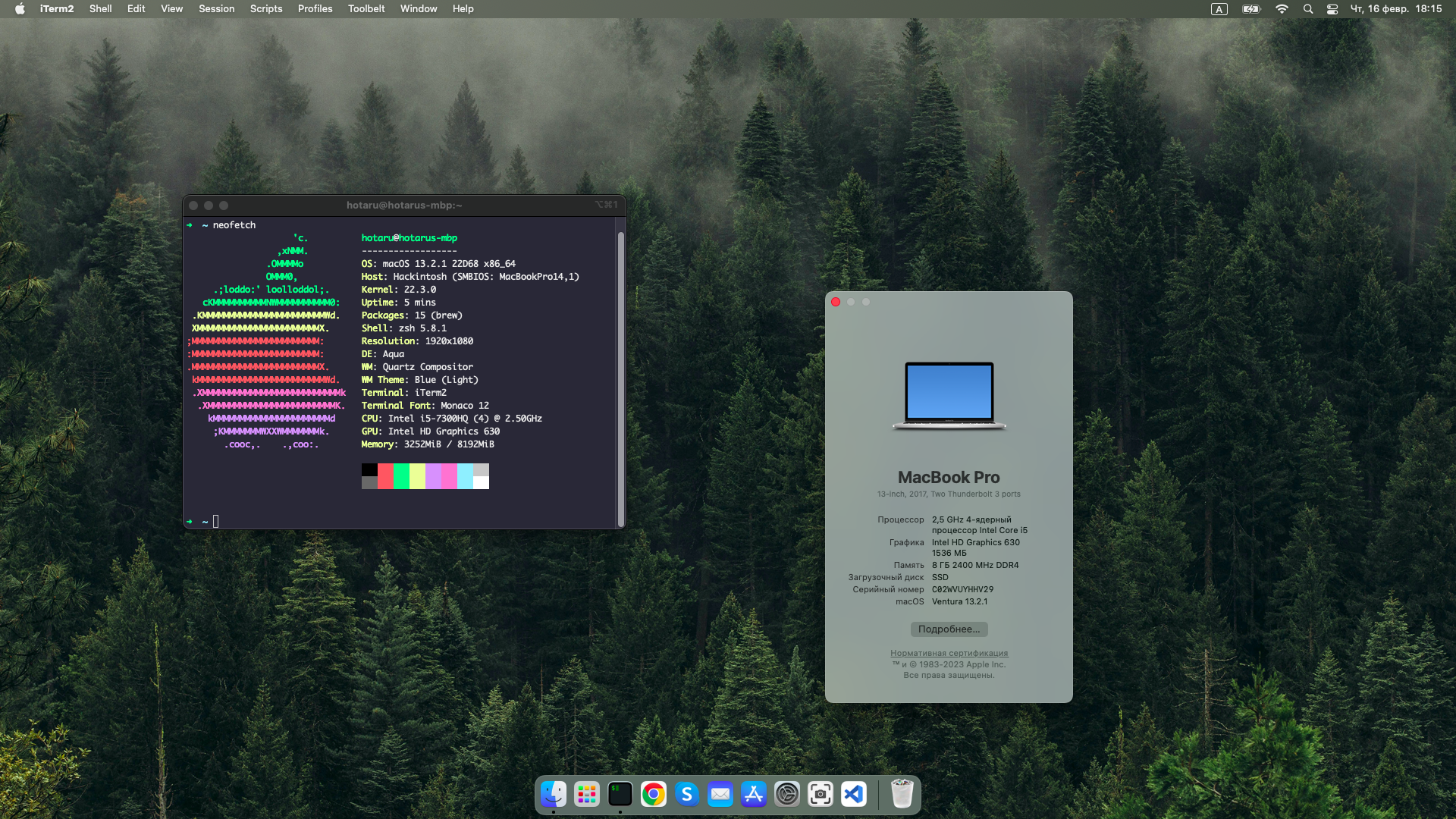Open Google Chrome from the dock
Viewport: 1456px width, 819px height.
pyautogui.click(x=653, y=794)
